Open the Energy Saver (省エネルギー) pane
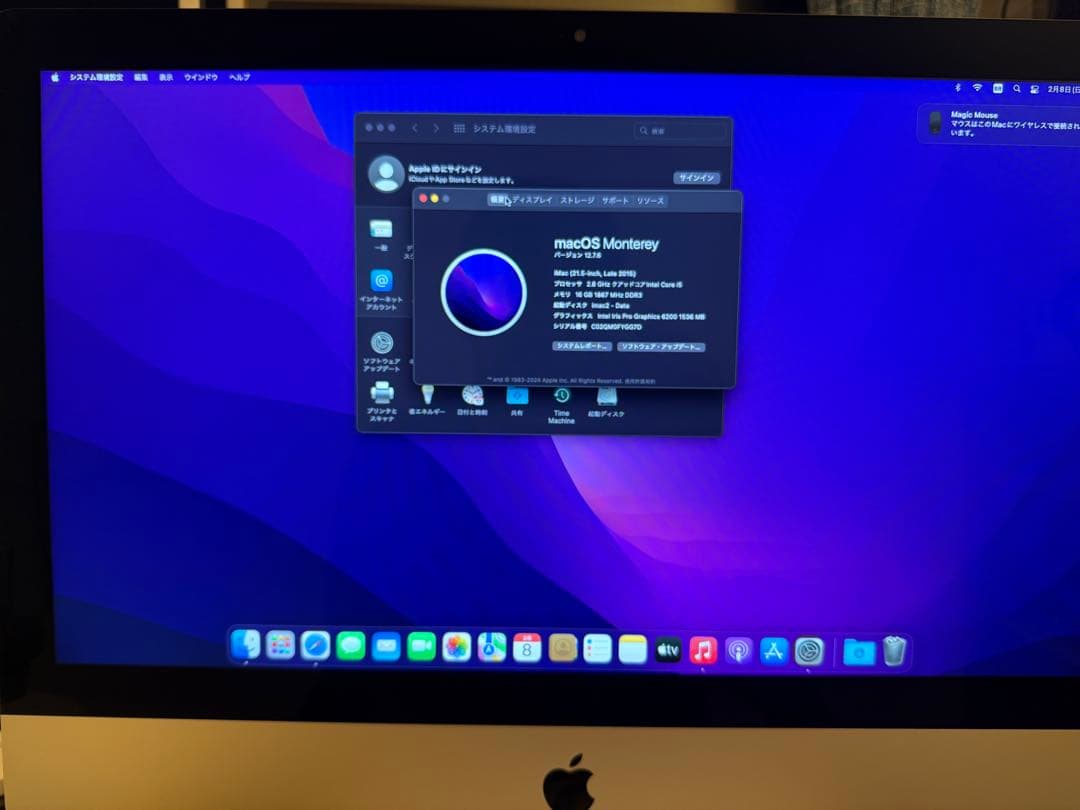This screenshot has width=1080, height=810. [x=427, y=397]
